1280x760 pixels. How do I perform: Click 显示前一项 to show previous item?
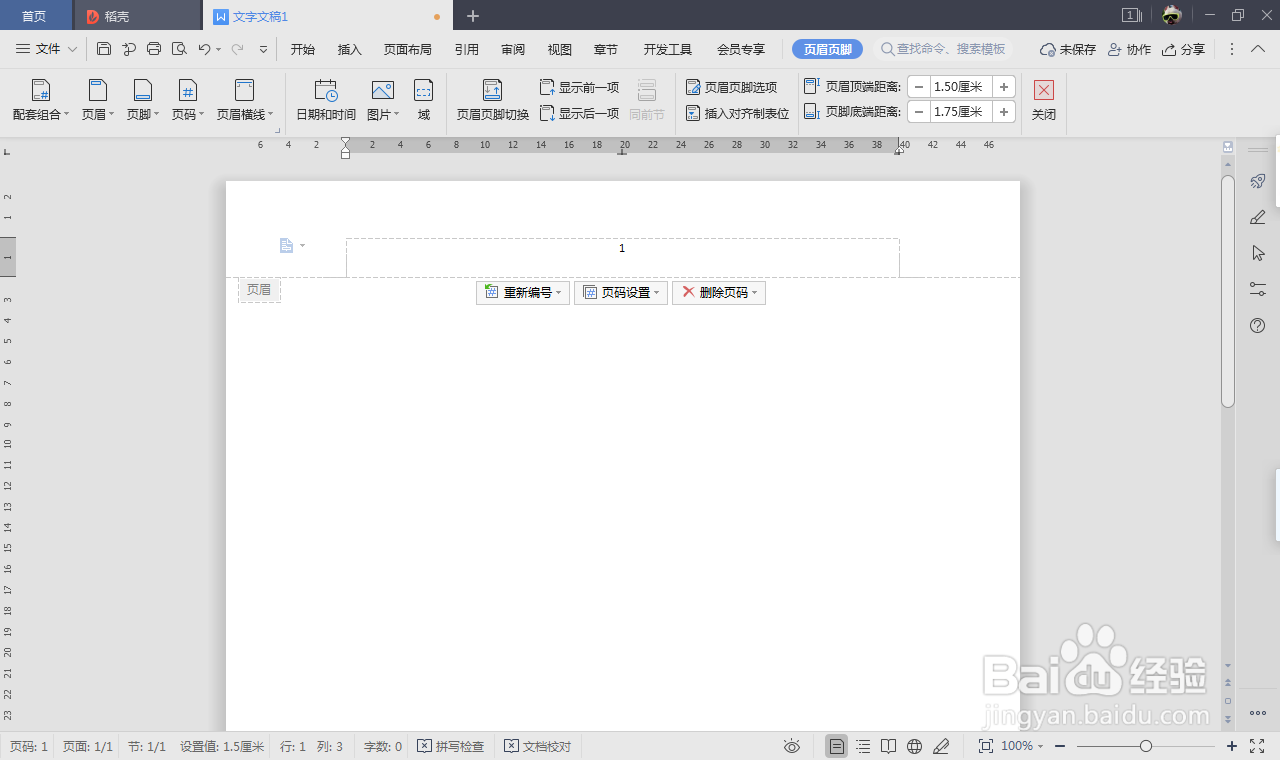[x=581, y=87]
